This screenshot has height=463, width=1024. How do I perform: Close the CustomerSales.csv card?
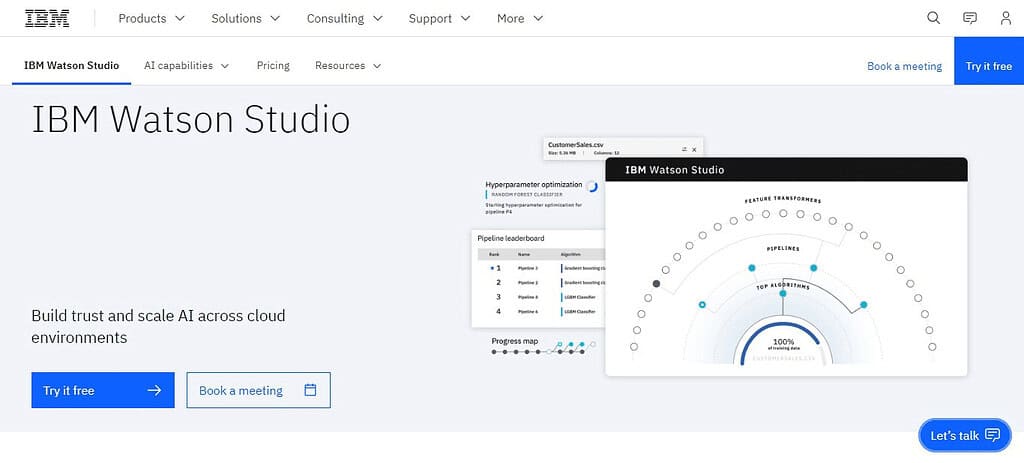click(694, 150)
